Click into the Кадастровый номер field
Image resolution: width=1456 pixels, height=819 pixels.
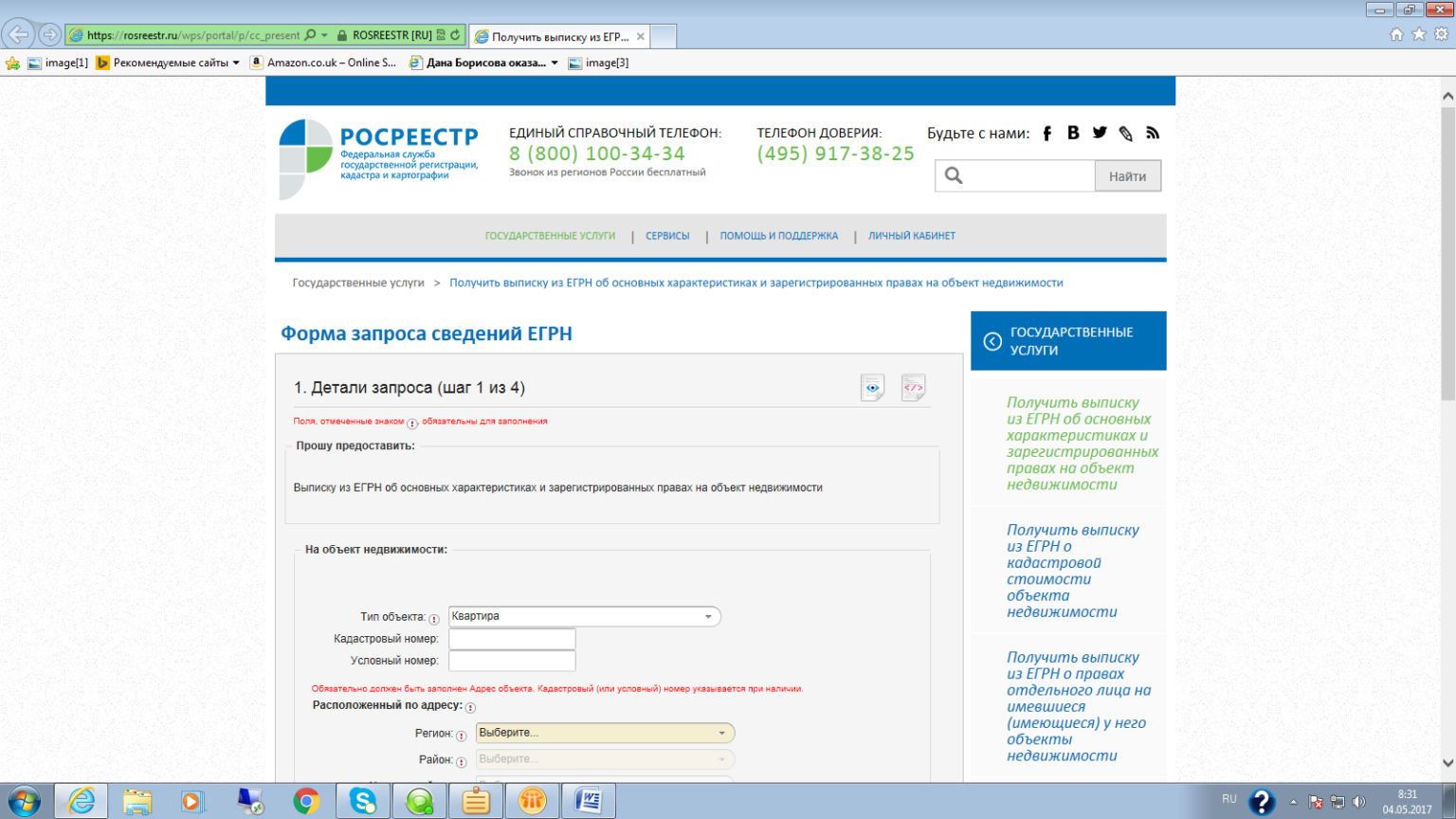pyautogui.click(x=512, y=639)
